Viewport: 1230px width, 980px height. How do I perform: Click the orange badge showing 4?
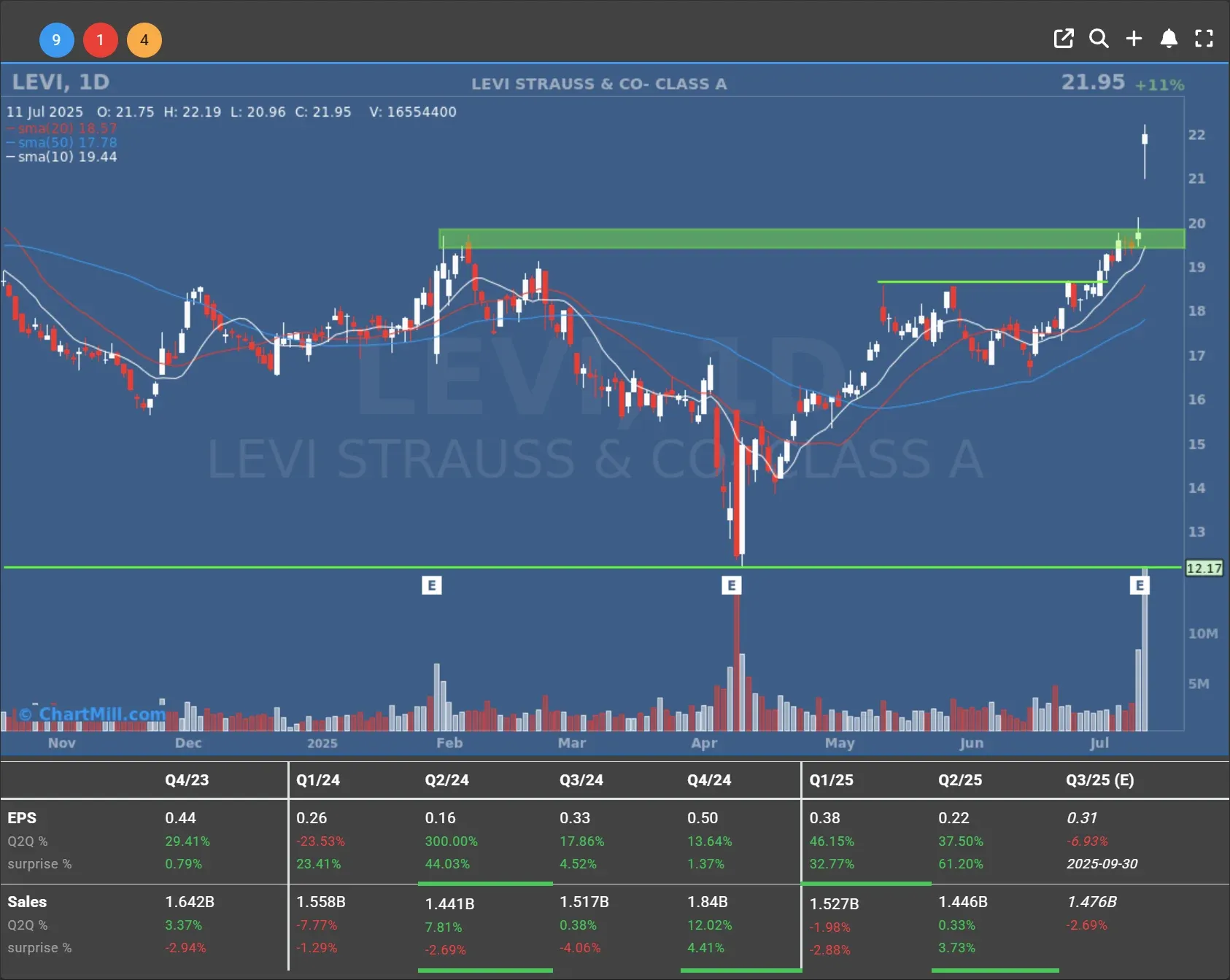pyautogui.click(x=144, y=39)
